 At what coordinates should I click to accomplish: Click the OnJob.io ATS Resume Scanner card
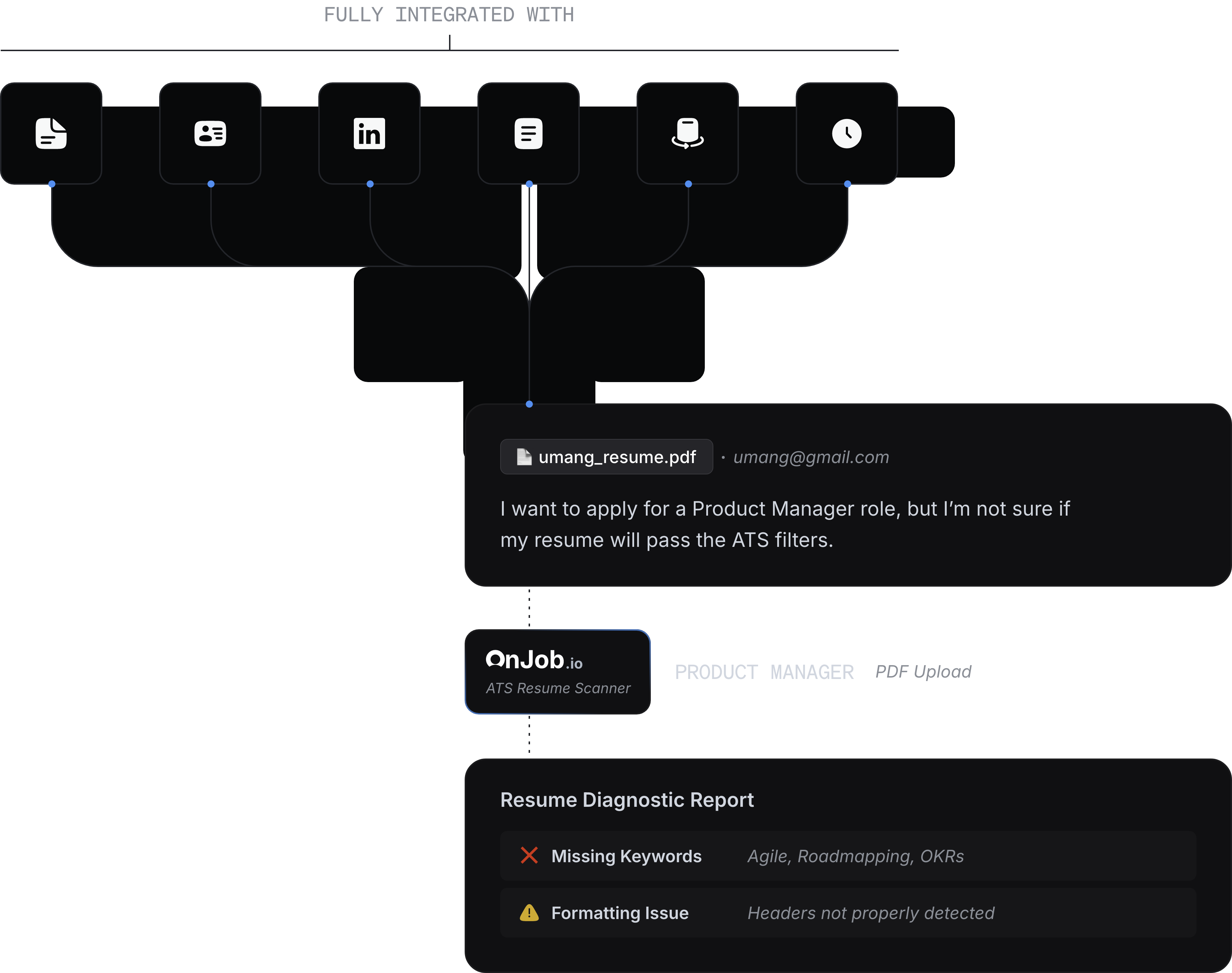[x=557, y=672]
